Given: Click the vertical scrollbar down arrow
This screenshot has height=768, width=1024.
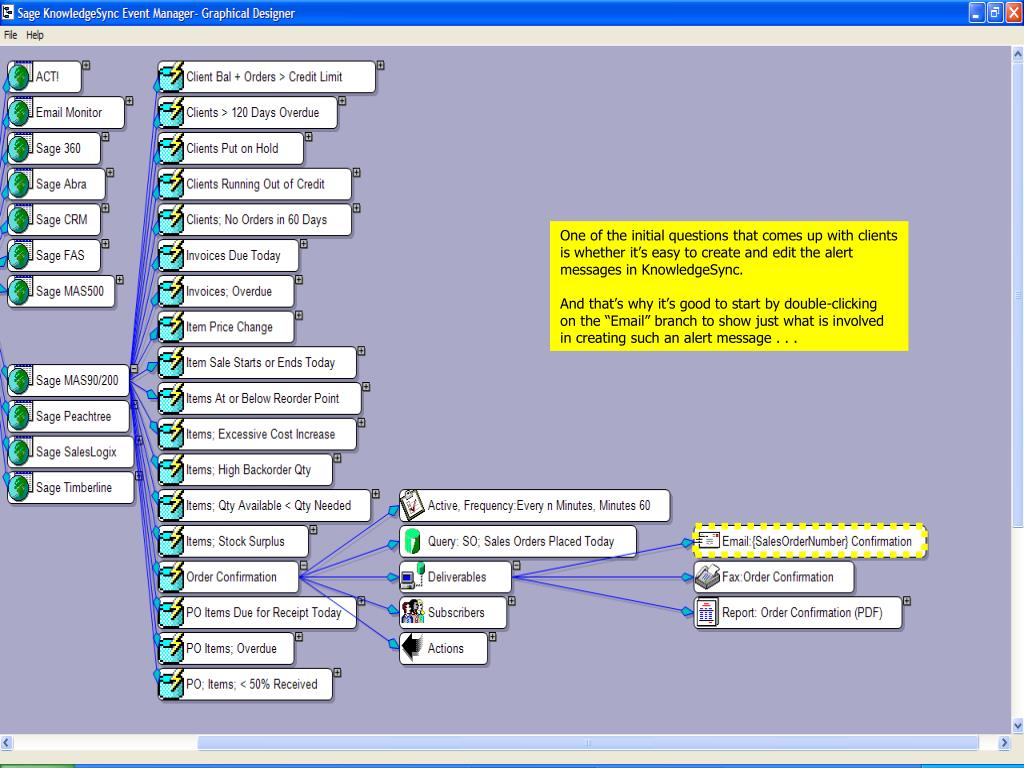Looking at the screenshot, I should pos(1017,726).
